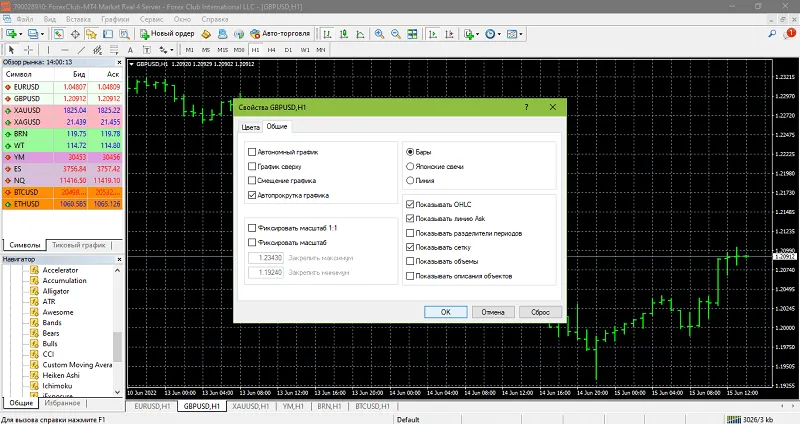The width and height of the screenshot is (800, 424).
Task: Select the trendline drawing tool
Action: 81,49
